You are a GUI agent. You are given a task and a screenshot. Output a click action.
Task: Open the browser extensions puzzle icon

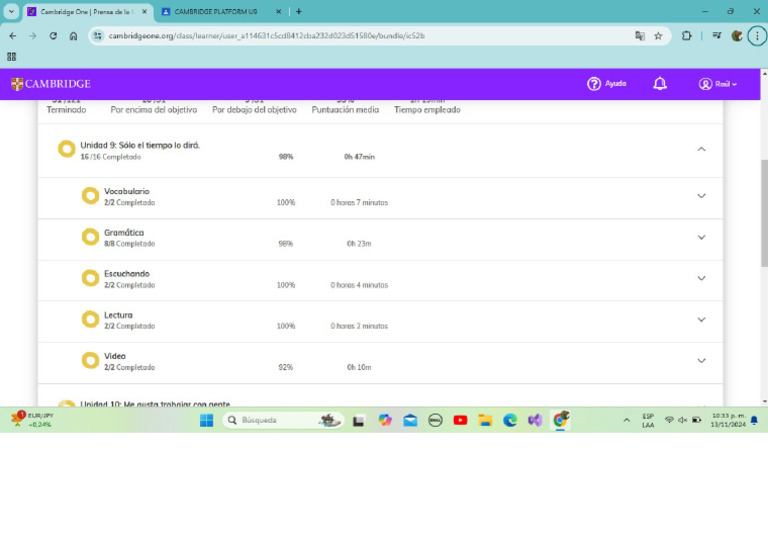click(x=686, y=36)
